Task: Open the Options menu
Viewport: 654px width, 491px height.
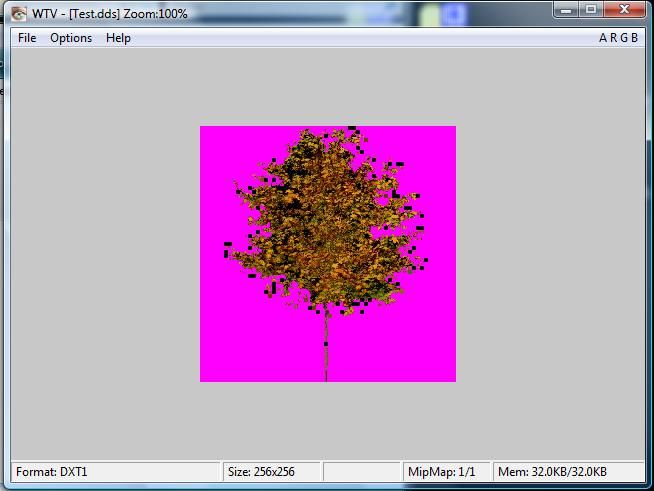Action: coord(71,38)
